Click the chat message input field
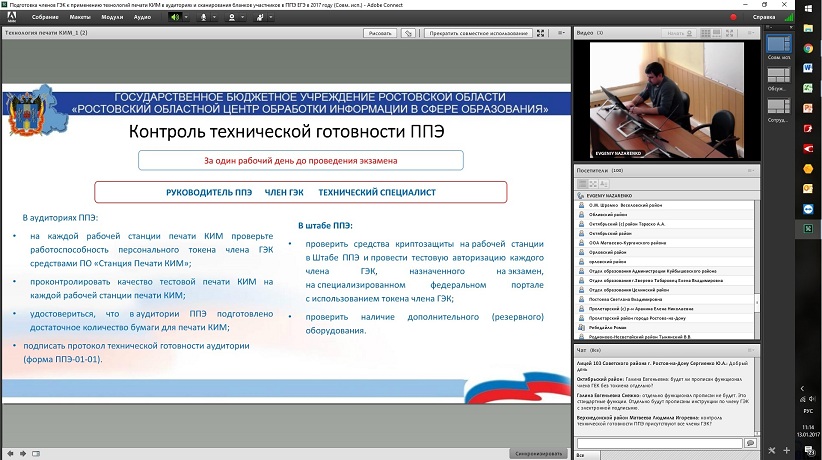 [x=660, y=441]
